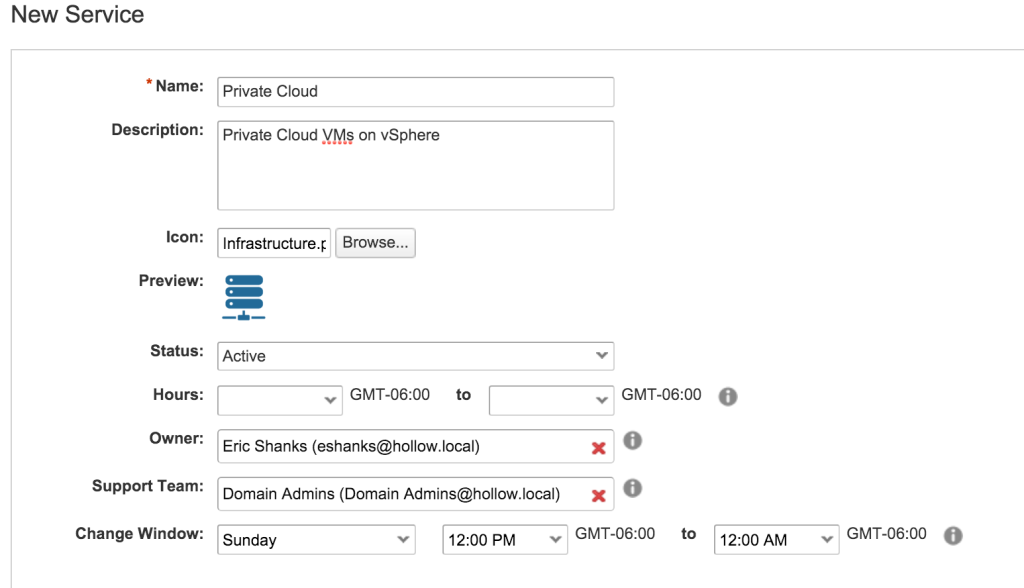This screenshot has width=1024, height=588.
Task: Click the Change Window info icon
Action: tap(953, 535)
